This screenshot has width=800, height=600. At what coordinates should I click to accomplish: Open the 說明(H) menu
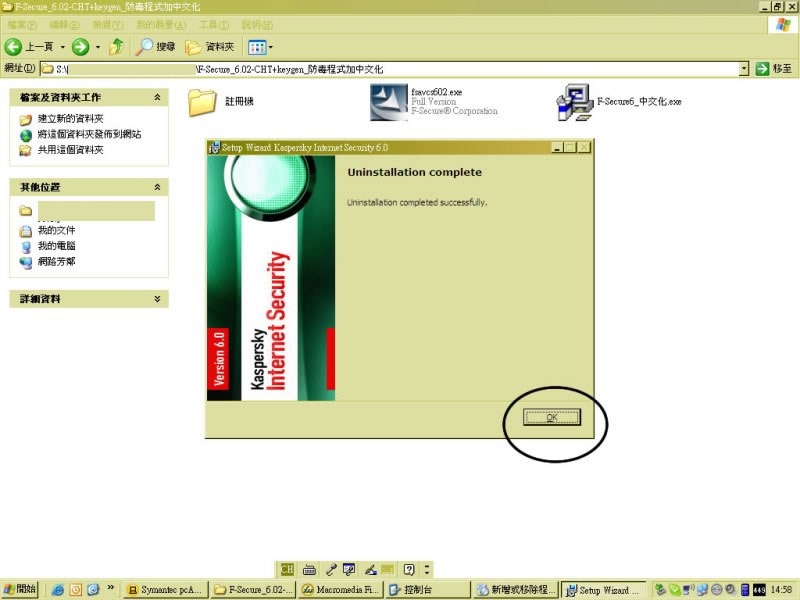tap(257, 24)
